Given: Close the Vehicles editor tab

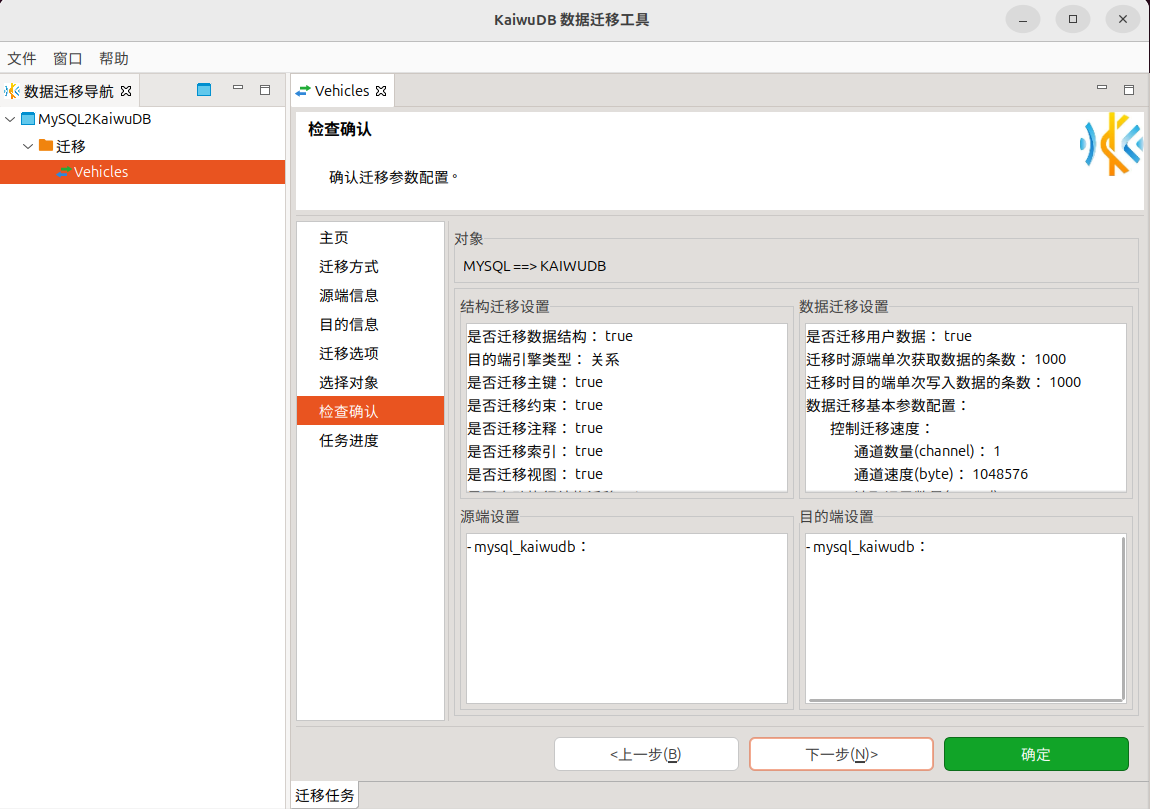Looking at the screenshot, I should tap(381, 91).
